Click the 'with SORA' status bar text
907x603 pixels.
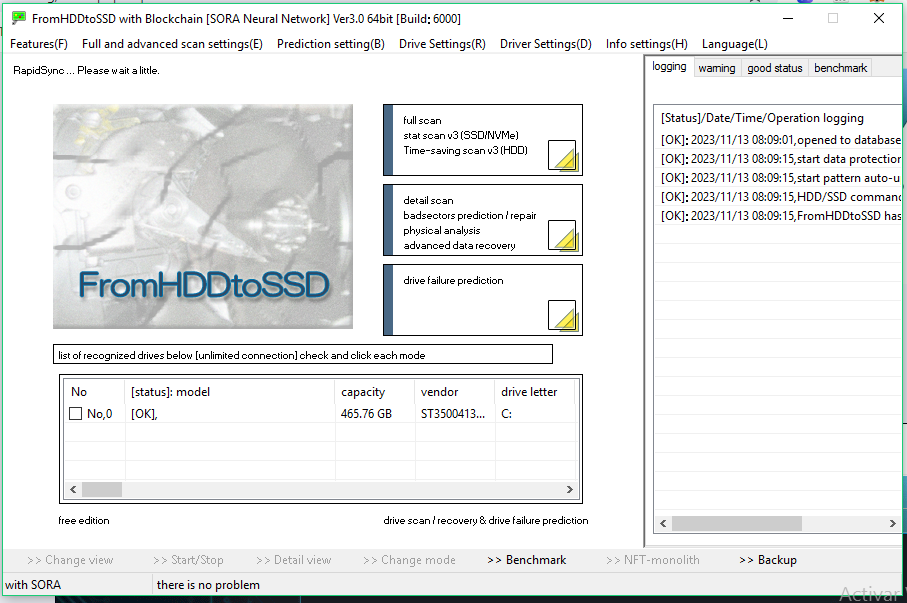tap(33, 585)
